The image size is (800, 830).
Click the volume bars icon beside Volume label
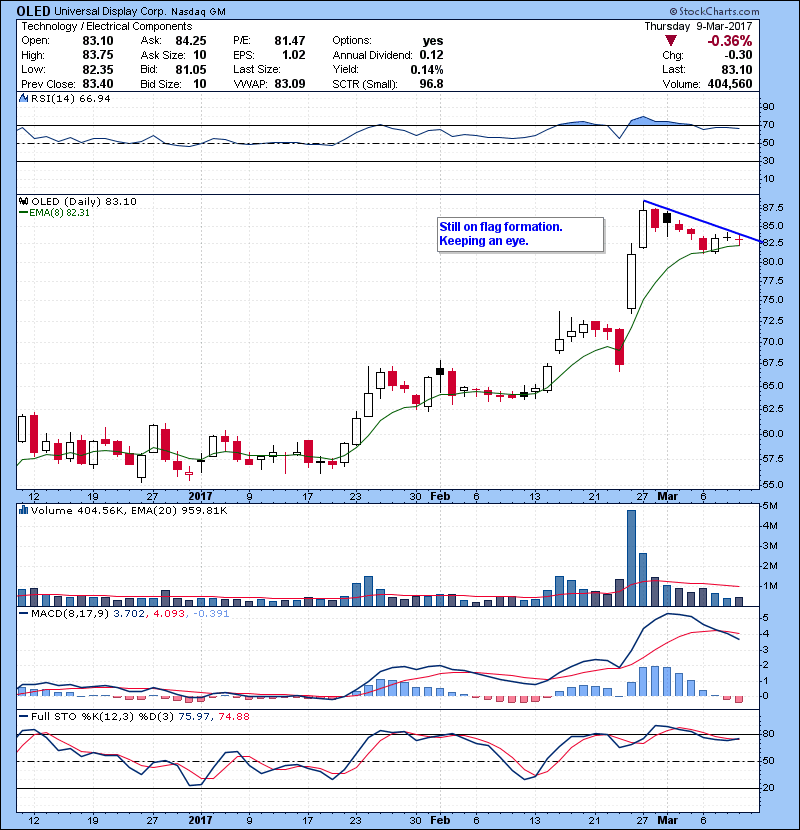click(x=23, y=510)
